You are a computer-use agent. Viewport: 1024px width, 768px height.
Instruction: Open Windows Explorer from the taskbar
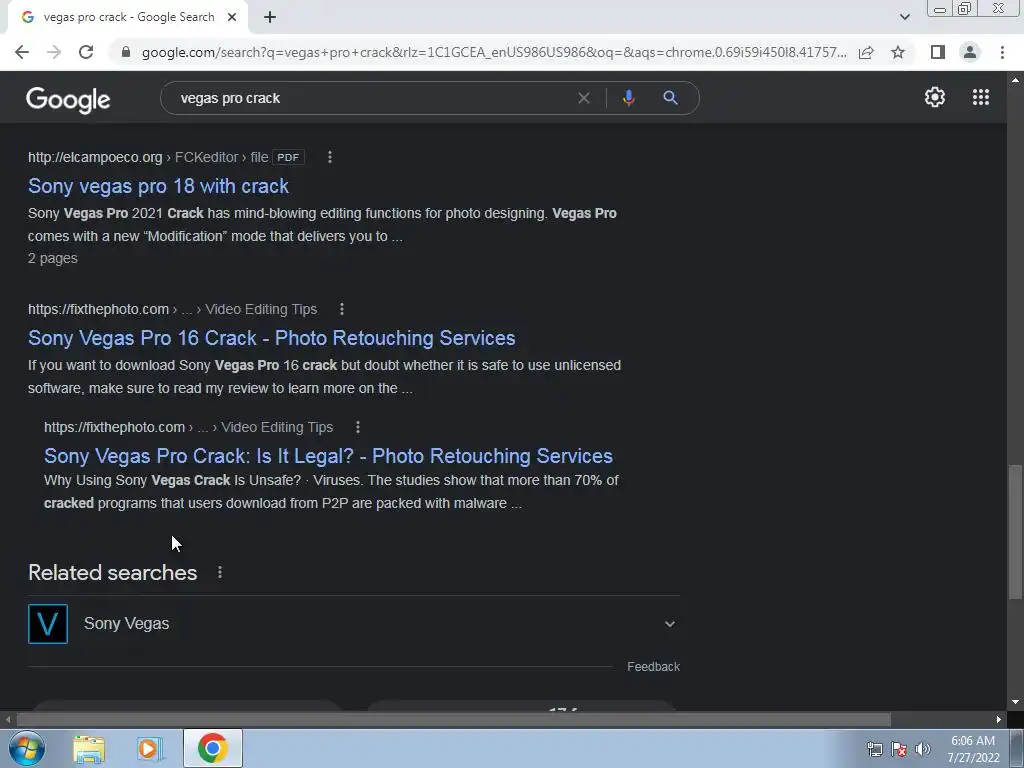[89, 749]
